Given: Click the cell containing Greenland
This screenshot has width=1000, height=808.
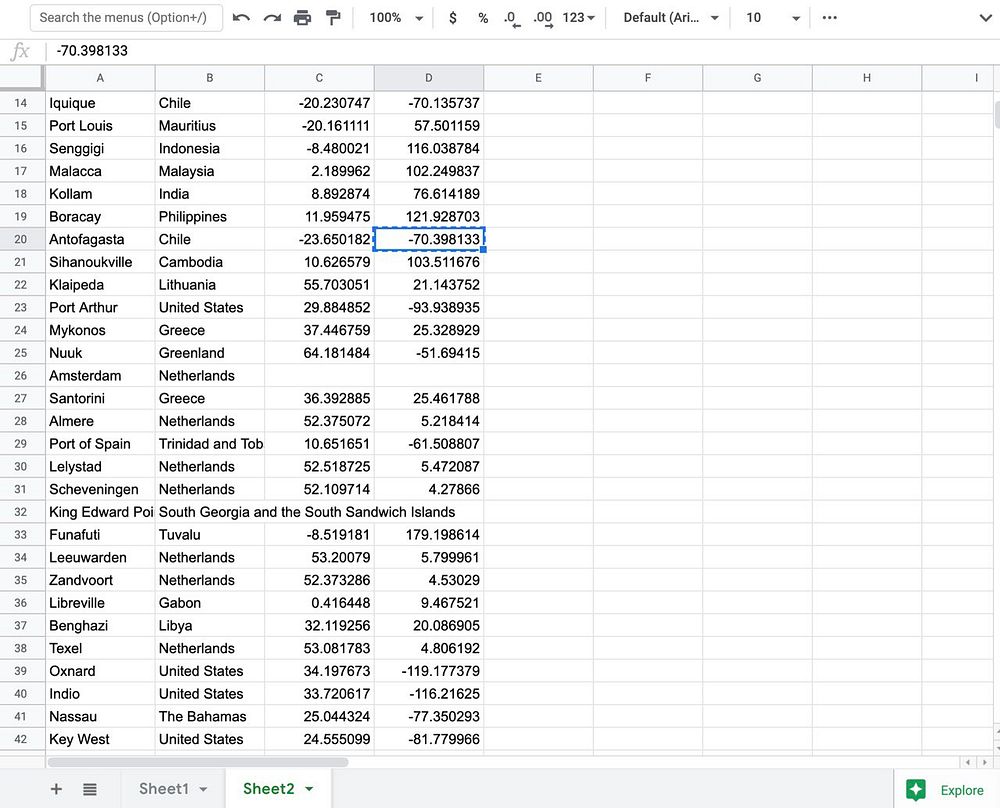Looking at the screenshot, I should tap(210, 353).
